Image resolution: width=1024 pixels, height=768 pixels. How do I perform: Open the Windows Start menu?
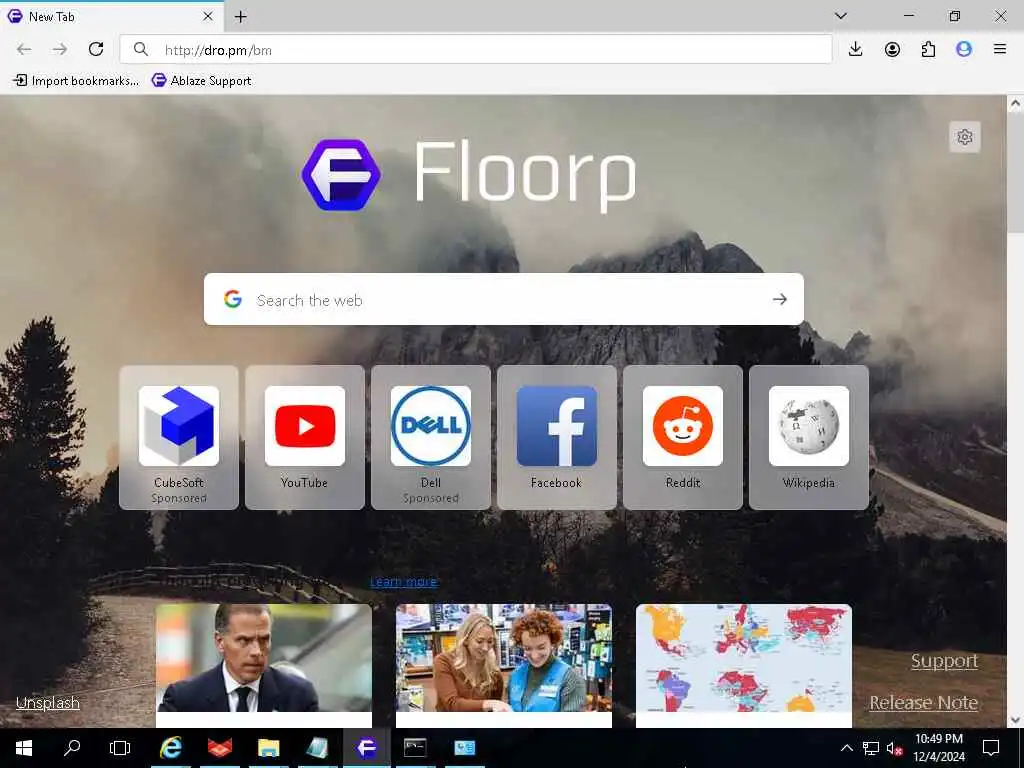(x=24, y=747)
